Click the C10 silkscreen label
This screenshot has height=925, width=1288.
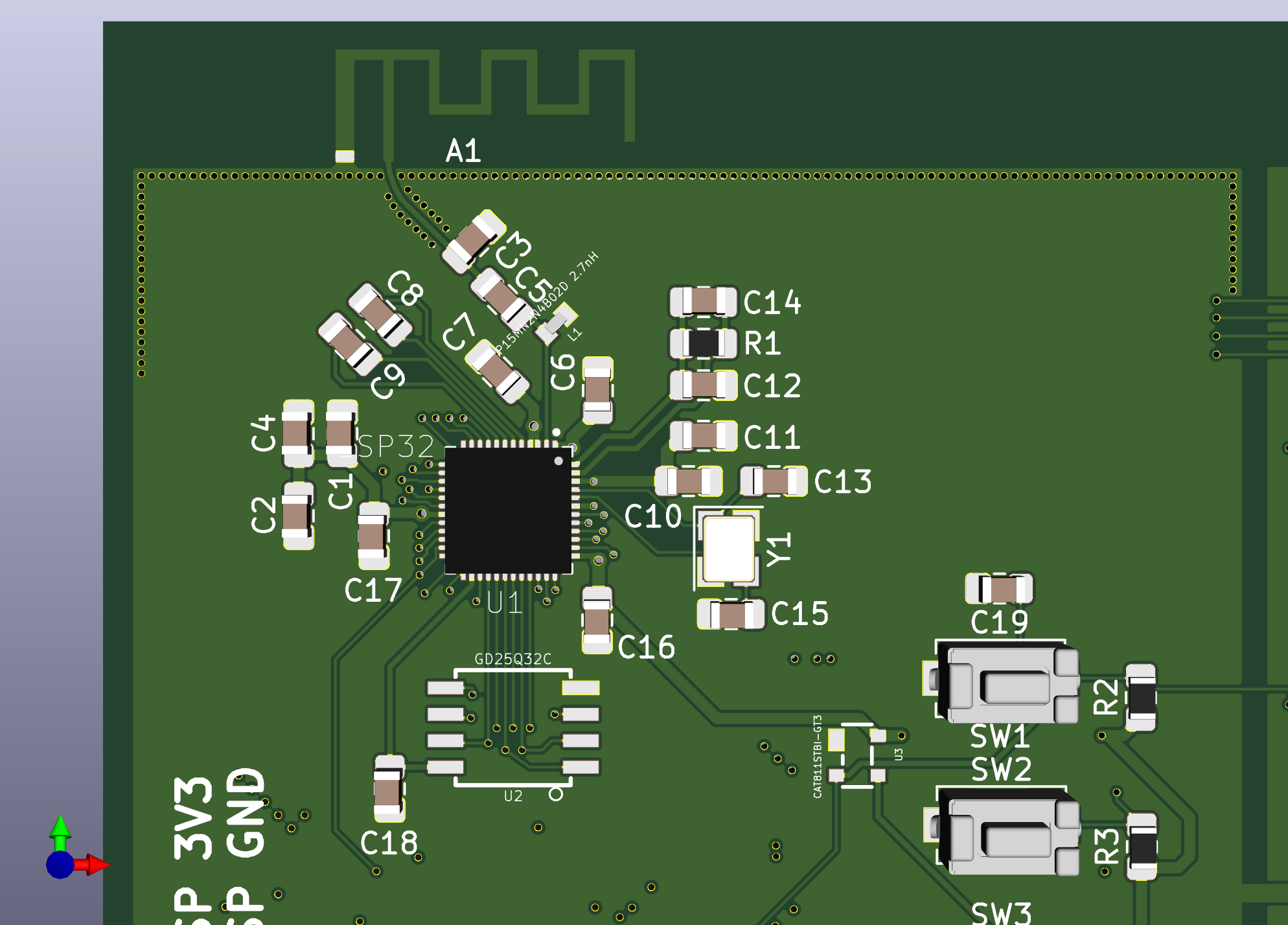(653, 517)
